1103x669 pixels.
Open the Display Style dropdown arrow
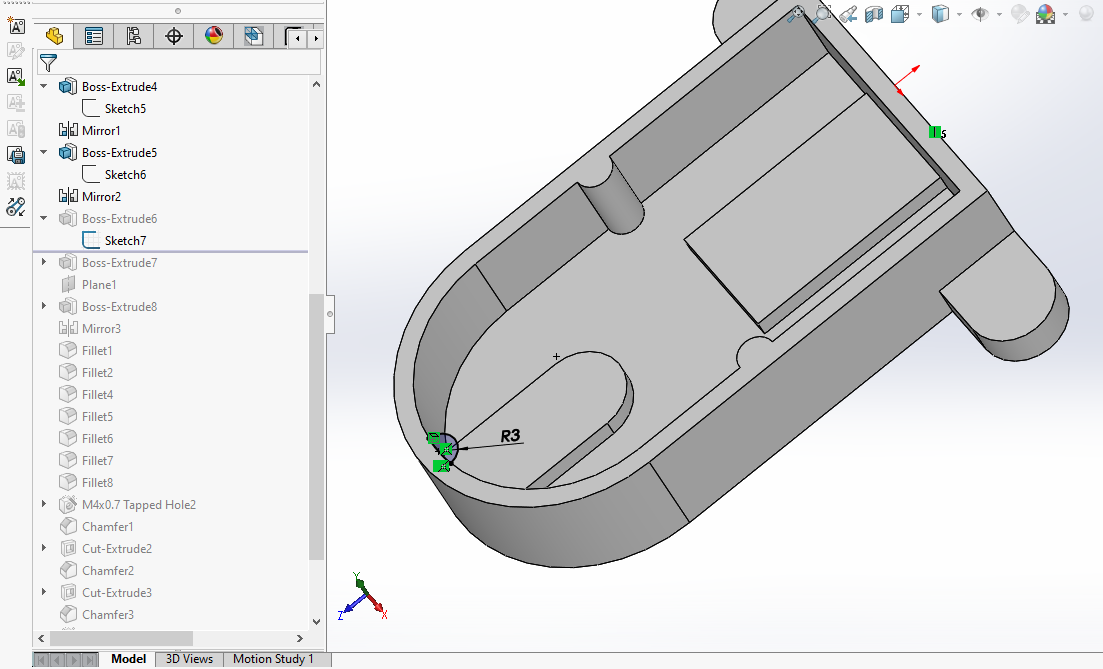[959, 15]
